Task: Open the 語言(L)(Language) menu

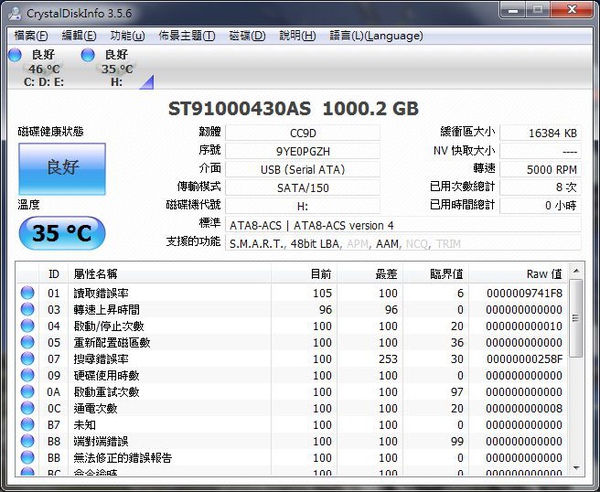Action: 376,36
